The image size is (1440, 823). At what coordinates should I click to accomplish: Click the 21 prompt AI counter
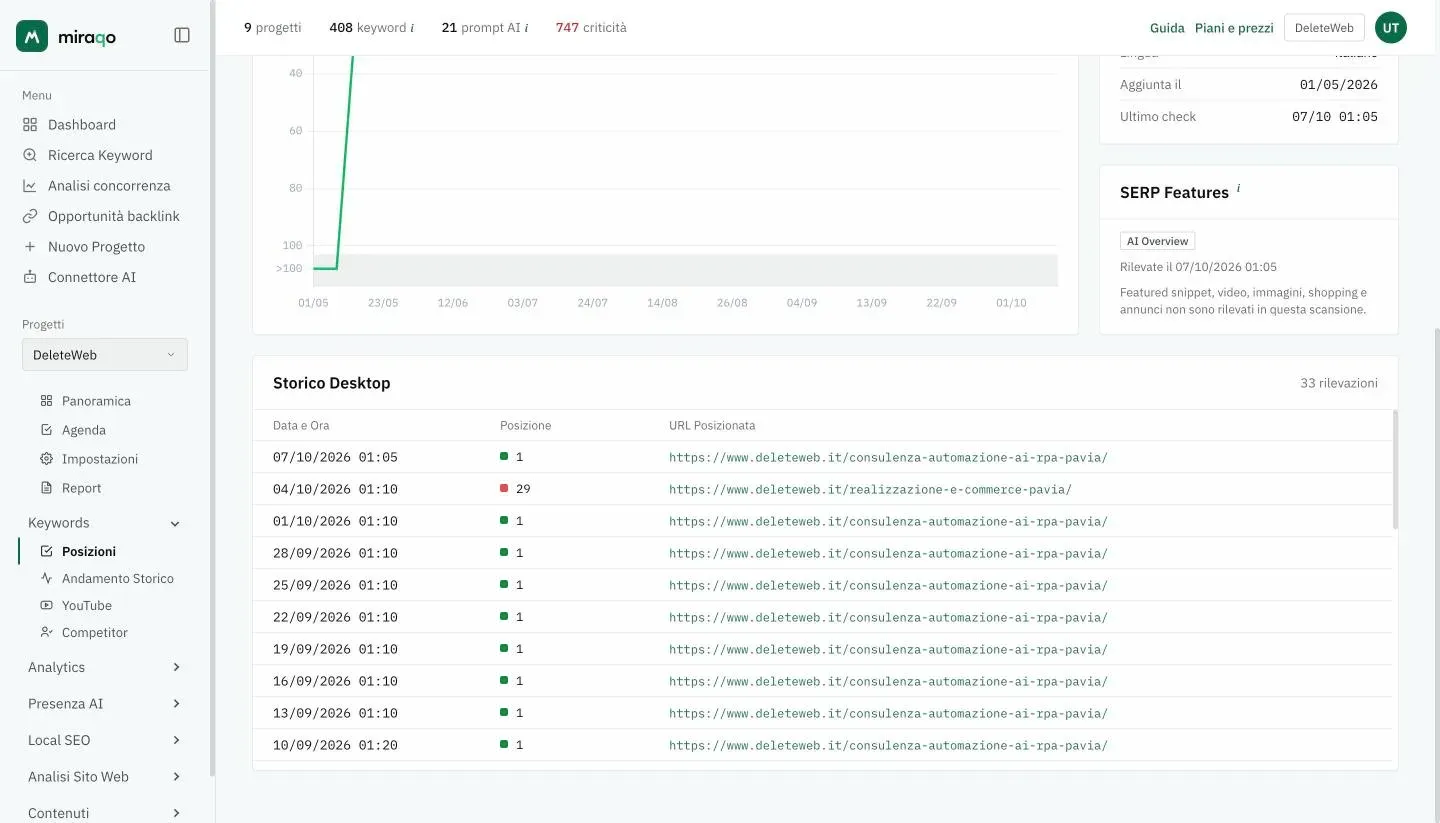pos(485,28)
